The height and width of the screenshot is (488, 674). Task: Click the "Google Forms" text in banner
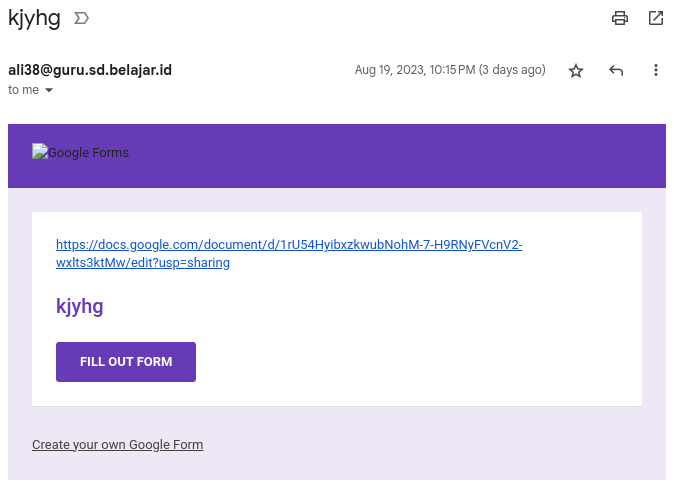tap(89, 153)
